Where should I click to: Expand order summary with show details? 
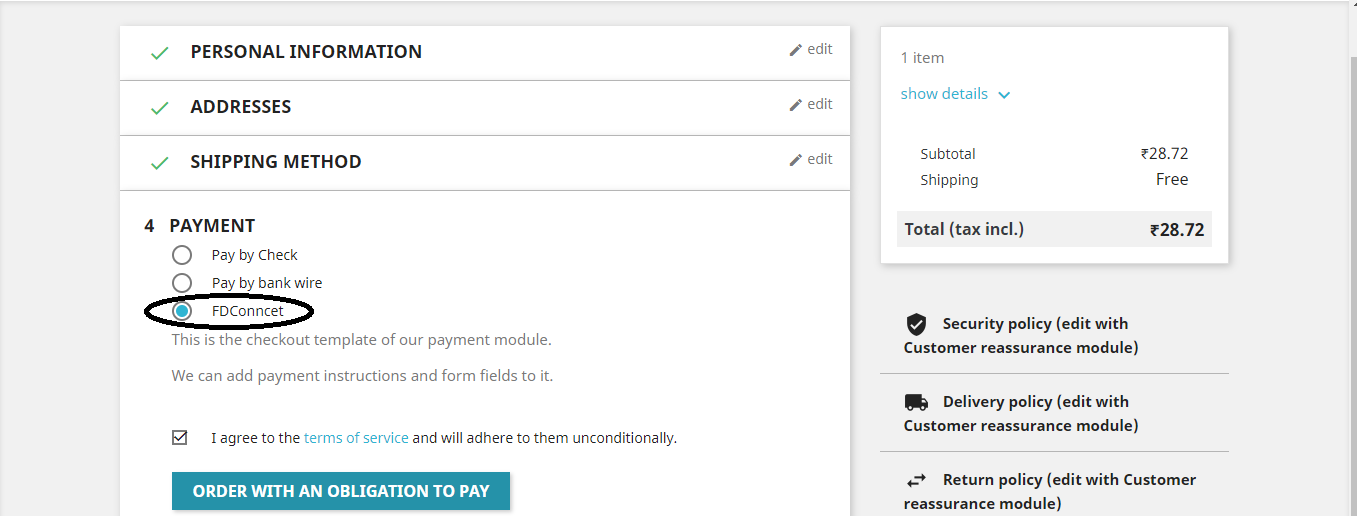[x=944, y=94]
